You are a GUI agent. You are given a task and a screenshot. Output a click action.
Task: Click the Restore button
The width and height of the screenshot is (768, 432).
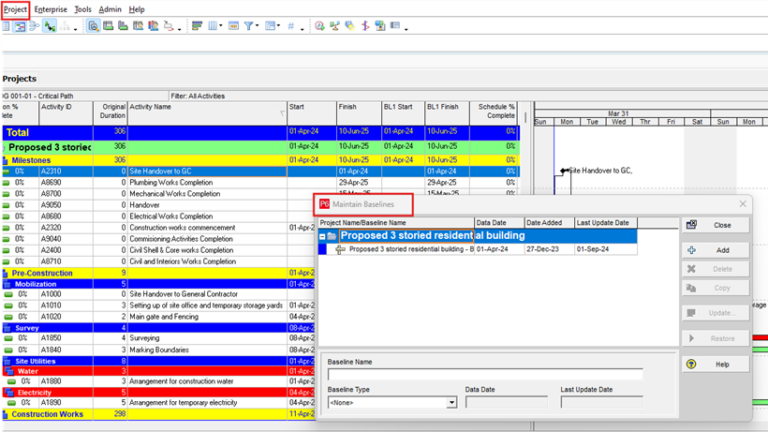[x=714, y=338]
